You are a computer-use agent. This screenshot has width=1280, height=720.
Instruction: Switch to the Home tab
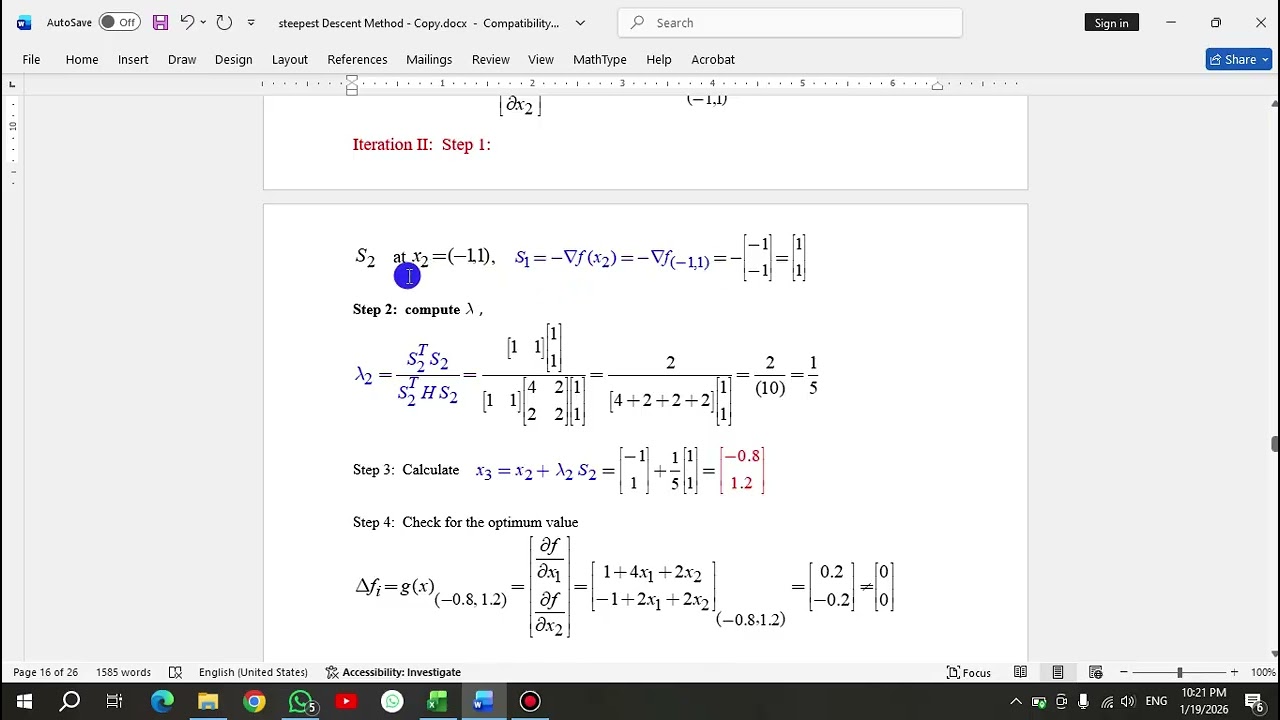(82, 59)
